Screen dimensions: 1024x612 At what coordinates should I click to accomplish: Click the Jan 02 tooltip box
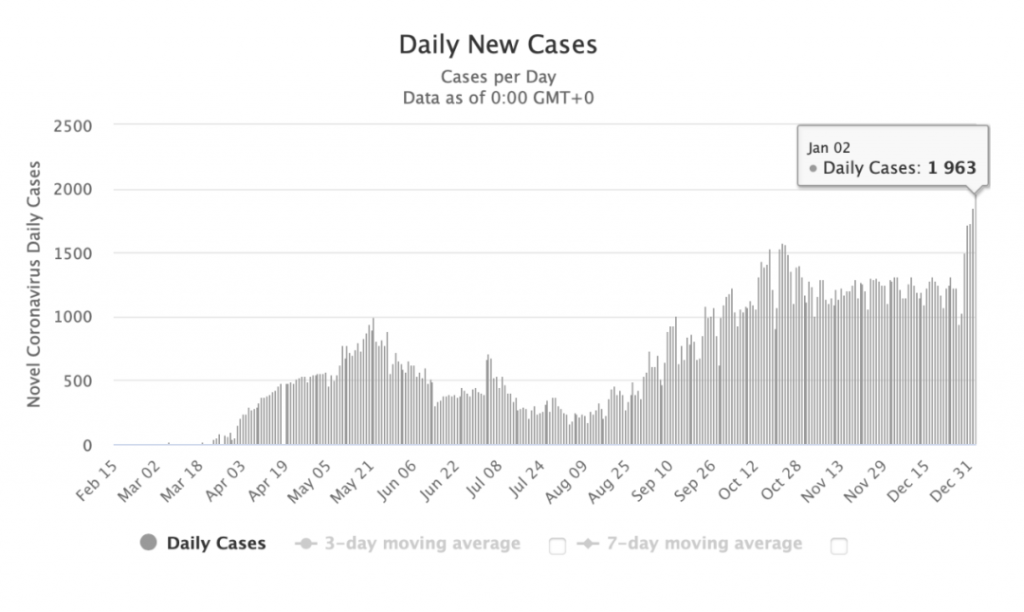pyautogui.click(x=893, y=158)
